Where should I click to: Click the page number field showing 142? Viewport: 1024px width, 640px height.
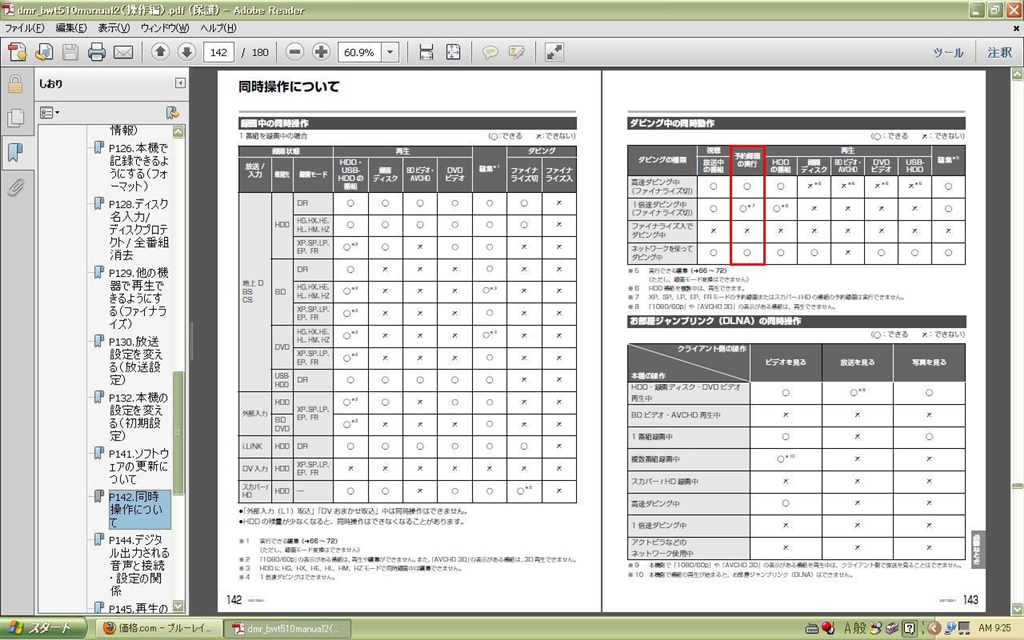click(x=219, y=52)
